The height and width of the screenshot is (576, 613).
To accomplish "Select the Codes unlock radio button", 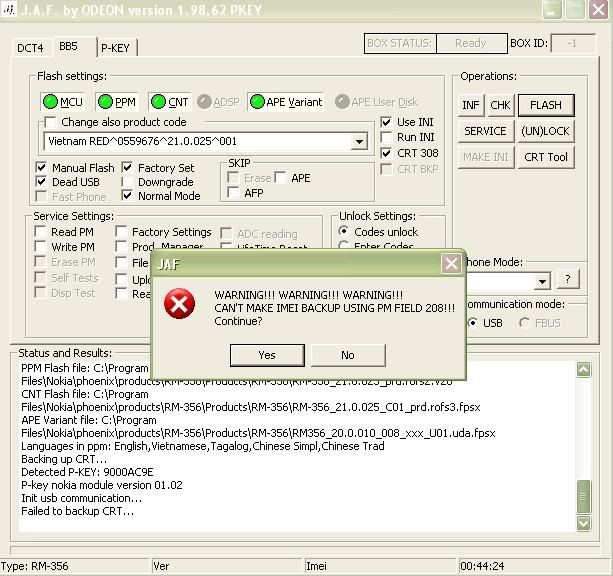I will 343,231.
